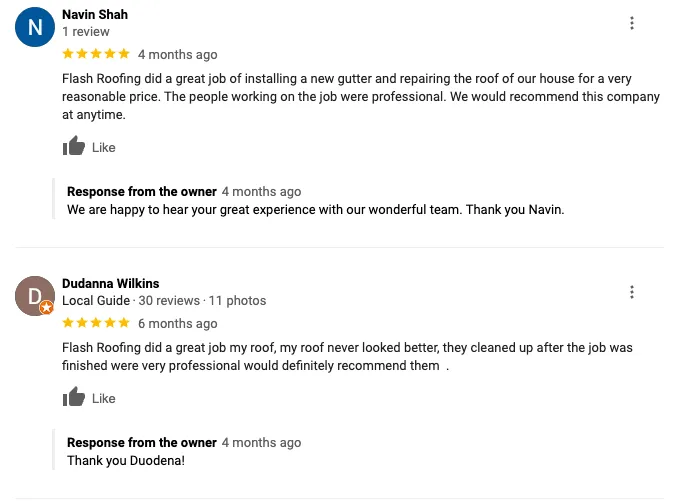676x501 pixels.
Task: Click Navin Shah's blue avatar icon
Action: pos(35,27)
